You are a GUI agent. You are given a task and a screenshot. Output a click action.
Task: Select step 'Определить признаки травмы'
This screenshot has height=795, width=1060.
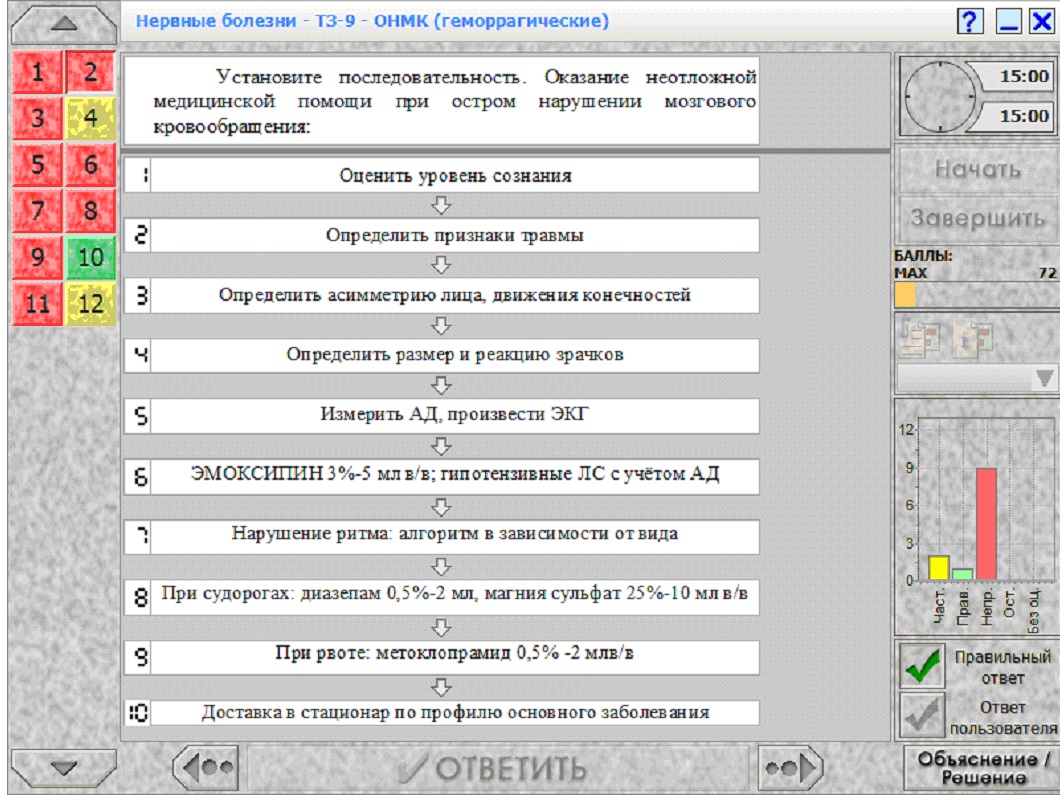[441, 235]
